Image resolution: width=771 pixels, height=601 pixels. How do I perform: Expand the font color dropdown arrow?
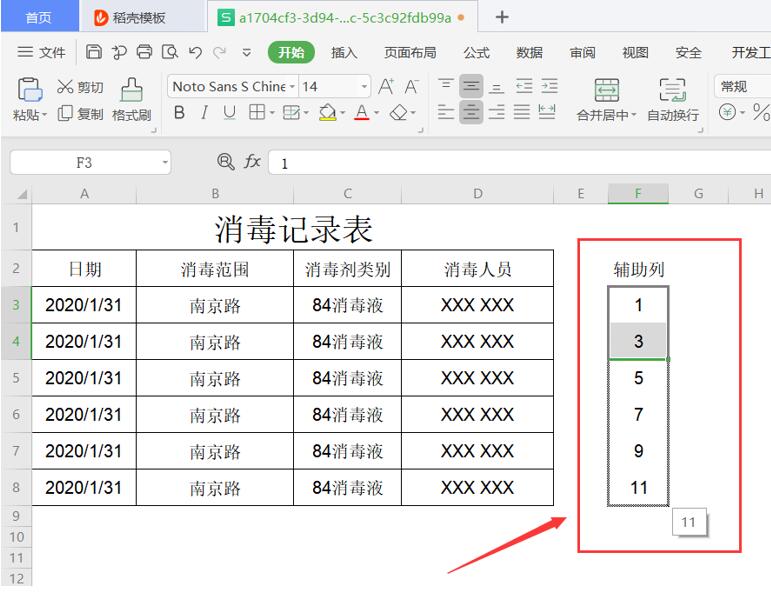click(377, 113)
